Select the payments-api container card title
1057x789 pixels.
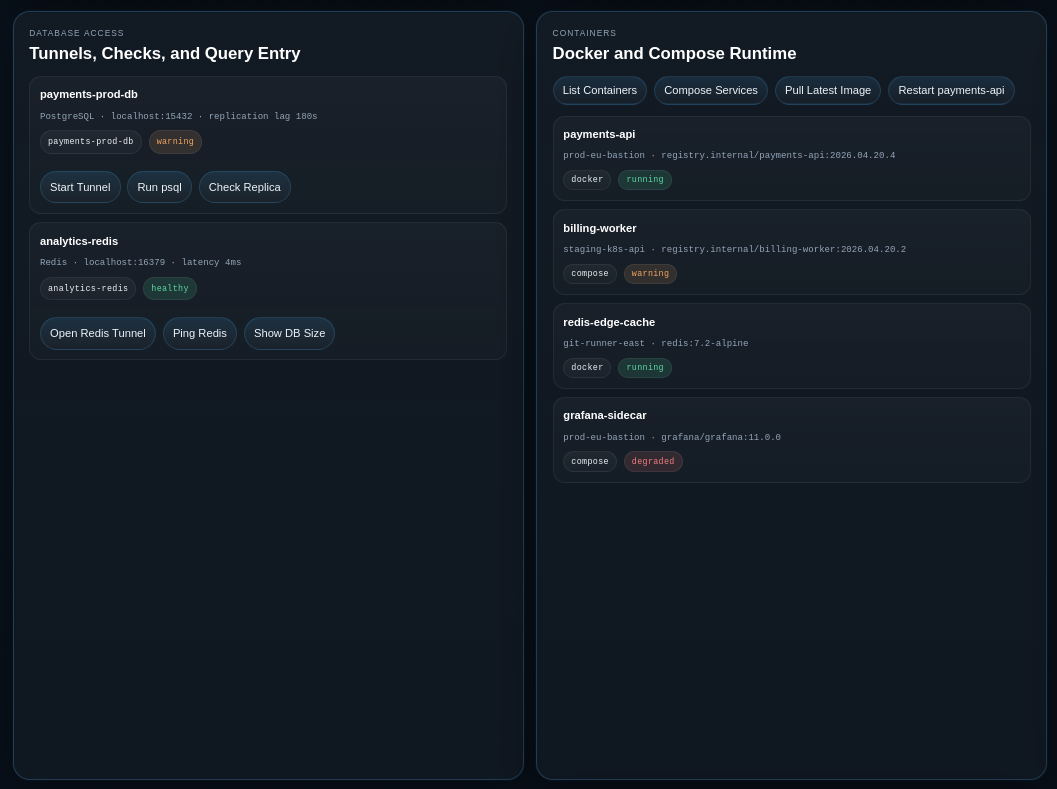click(598, 134)
